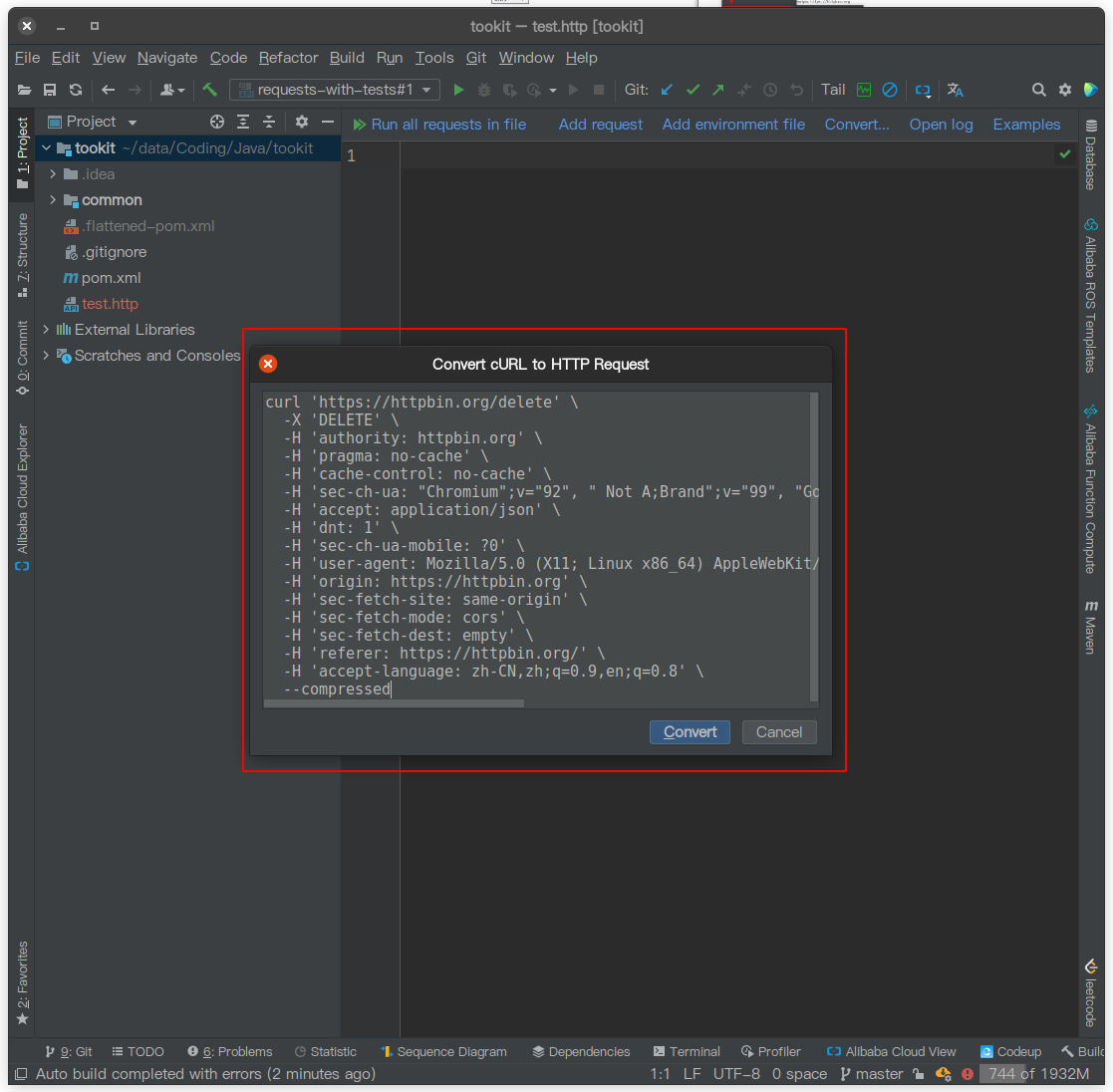Open the Database side panel tab
Viewport: 1113px width, 1092px height.
pos(1091,154)
